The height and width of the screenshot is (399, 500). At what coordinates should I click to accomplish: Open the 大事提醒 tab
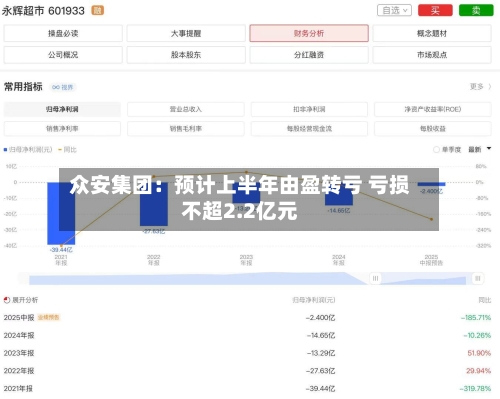[186, 33]
